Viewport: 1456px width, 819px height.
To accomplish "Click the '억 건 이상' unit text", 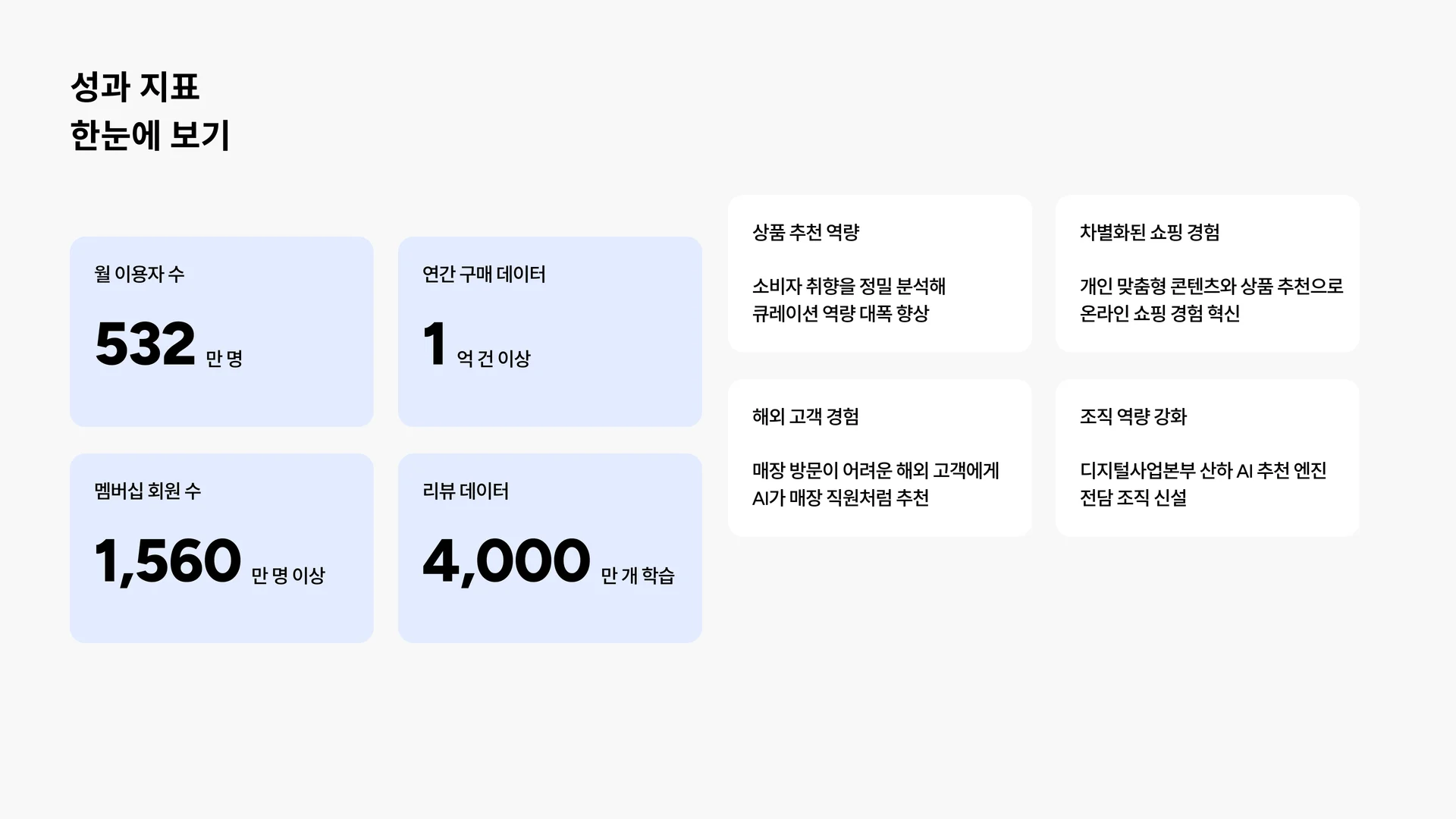I will tap(493, 359).
